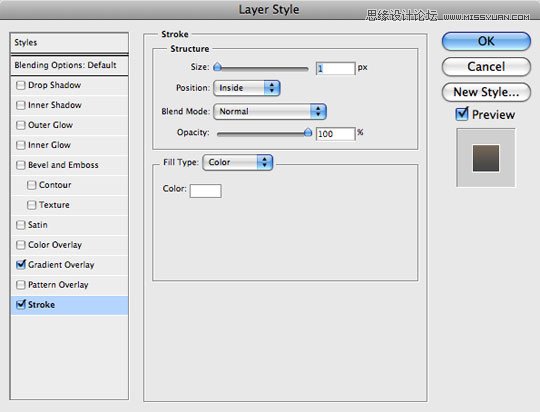540x412 pixels.
Task: Open the Blend Mode dropdown showing Normal
Action: 270,111
